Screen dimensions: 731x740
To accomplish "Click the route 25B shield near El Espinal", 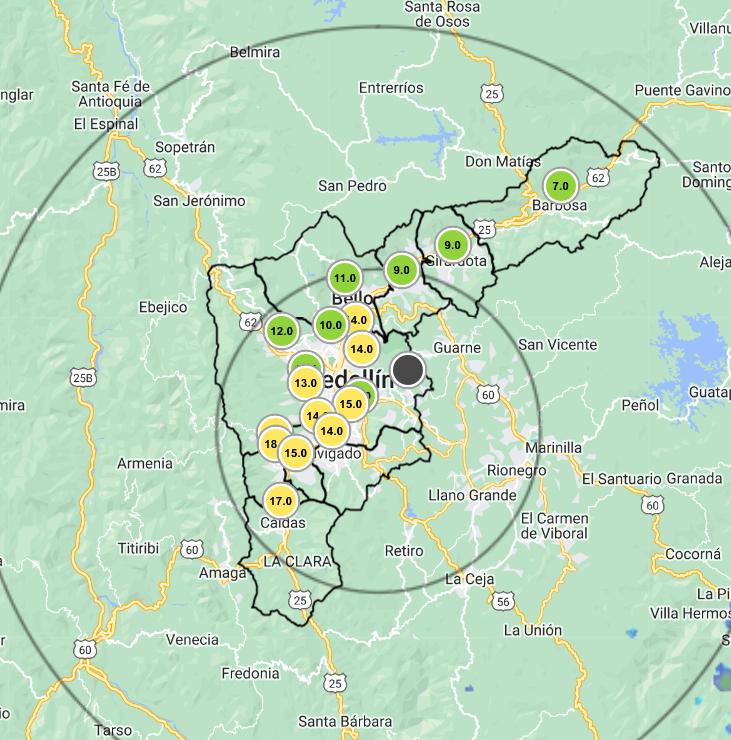I will click(106, 171).
